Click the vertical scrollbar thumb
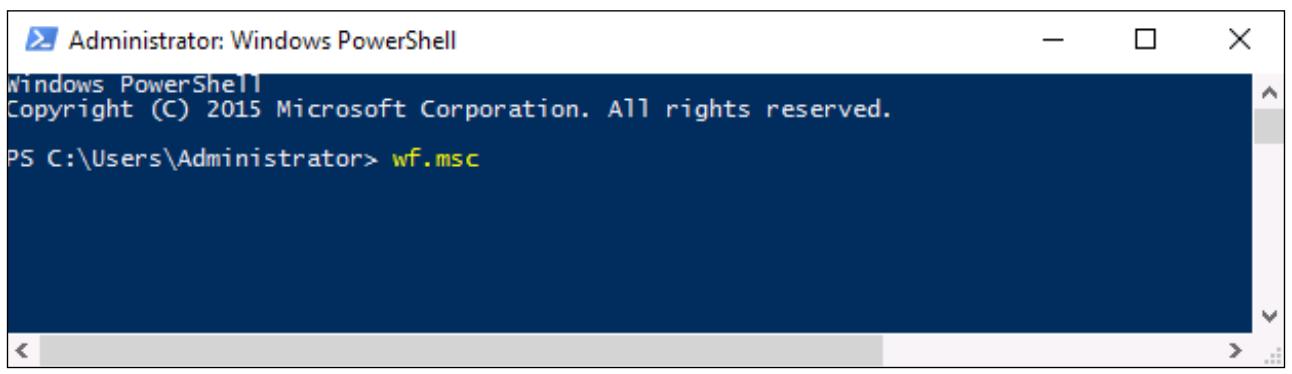Screen dimensions: 1292x374 point(1267,128)
